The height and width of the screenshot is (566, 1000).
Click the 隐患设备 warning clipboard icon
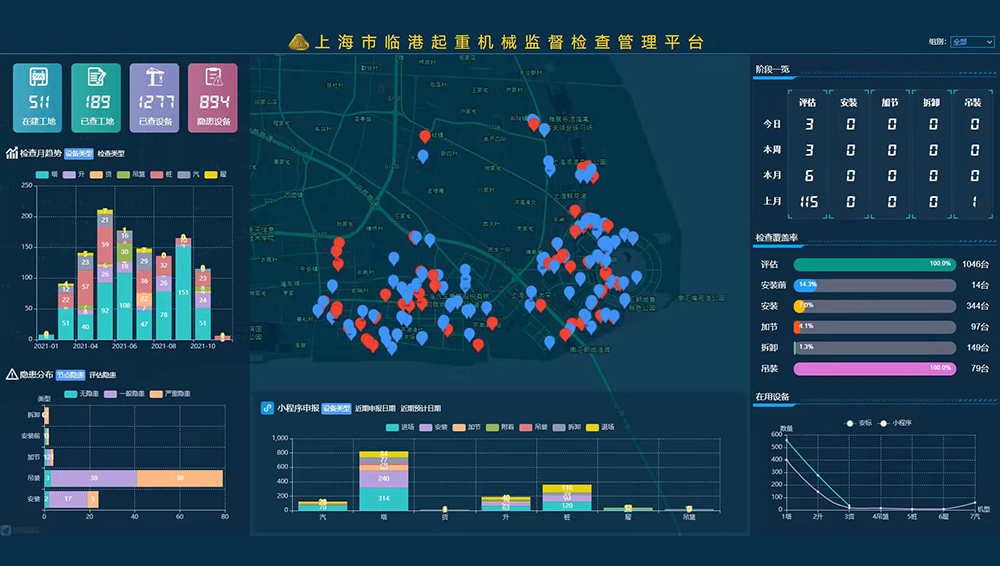[213, 78]
